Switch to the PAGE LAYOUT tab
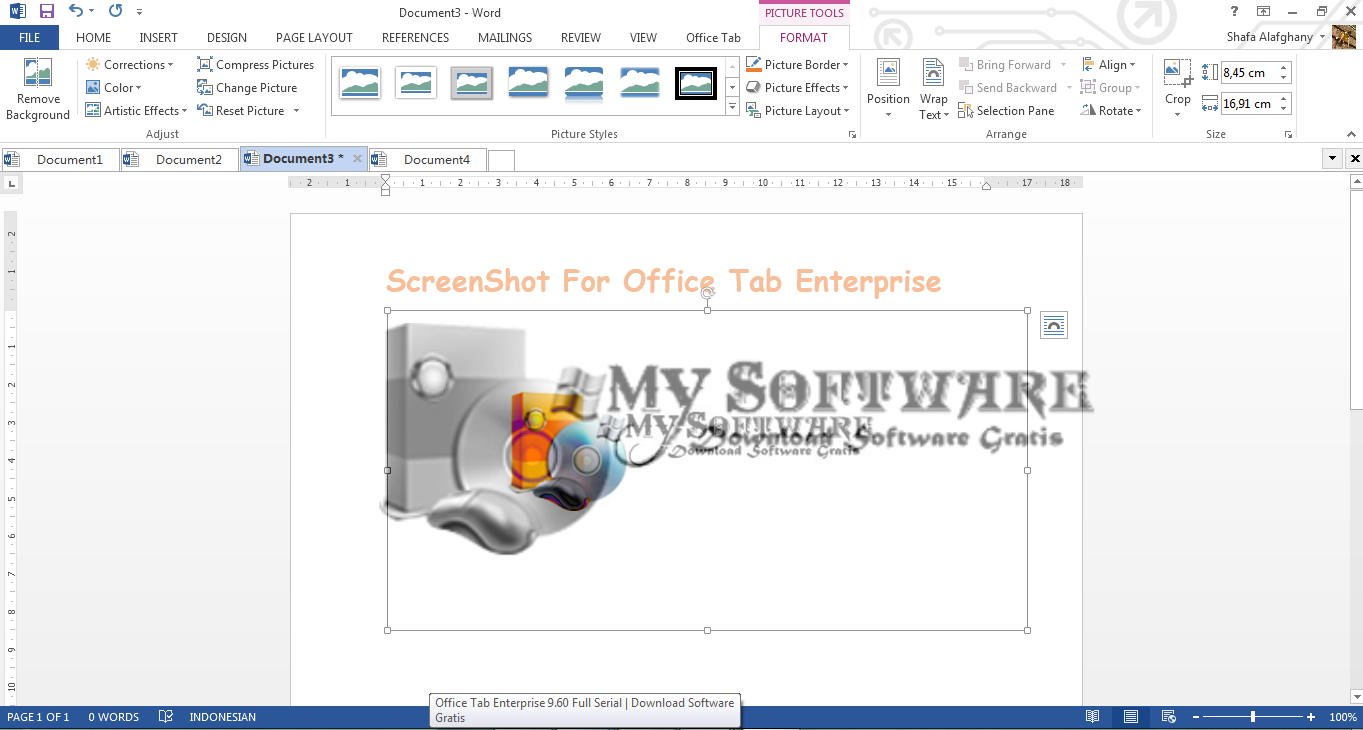Viewport: 1363px width, 730px height. coord(314,38)
